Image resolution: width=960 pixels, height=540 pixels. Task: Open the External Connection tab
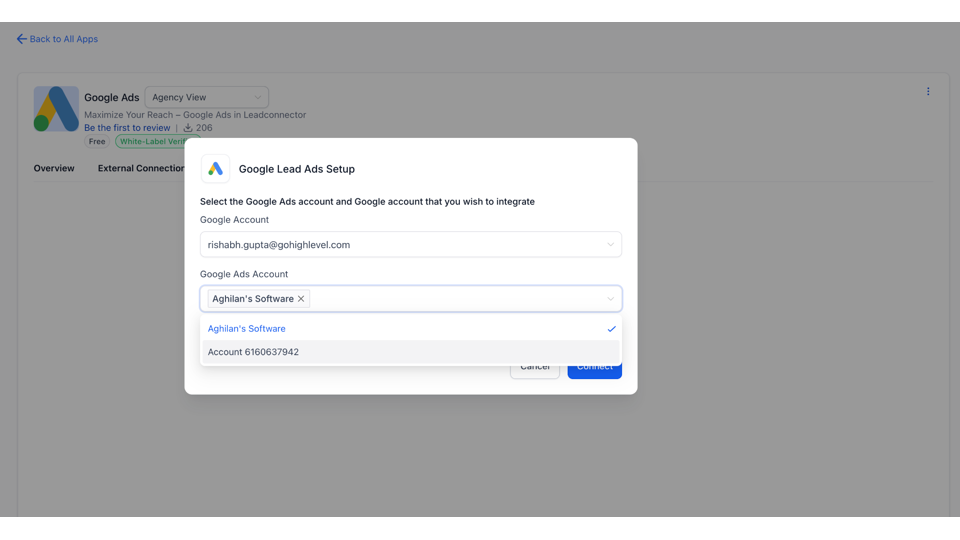point(141,168)
